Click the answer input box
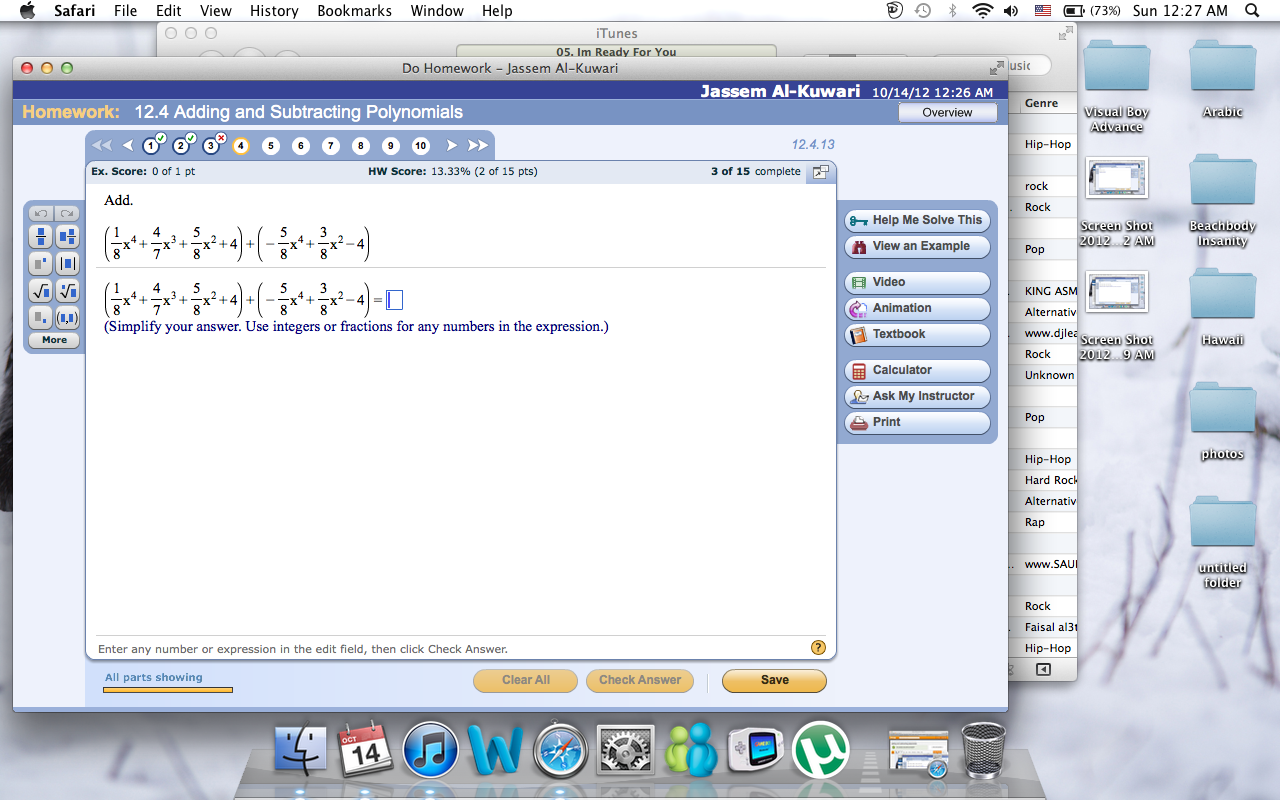This screenshot has width=1280, height=800. [395, 299]
